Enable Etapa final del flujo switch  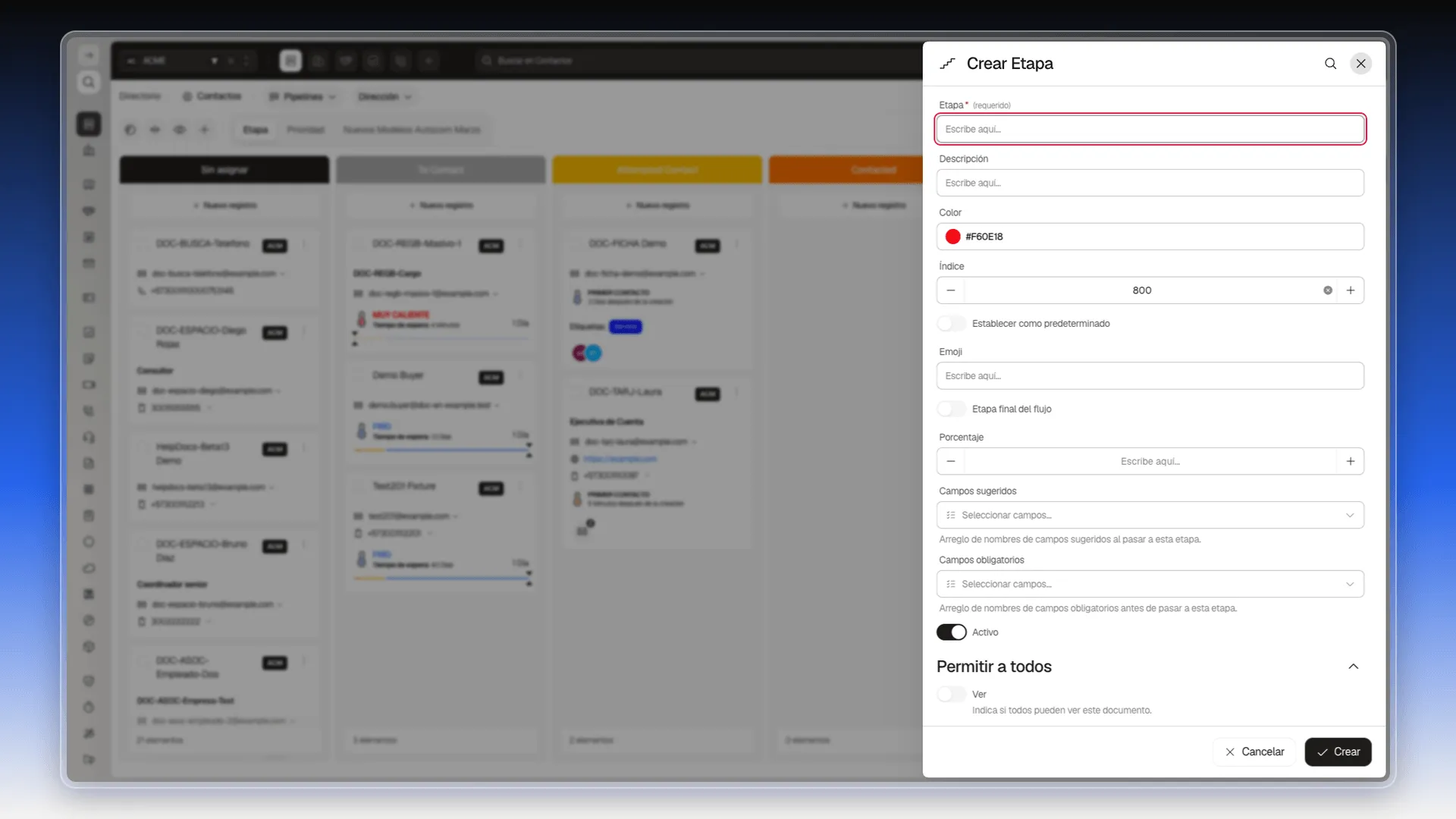click(x=951, y=409)
